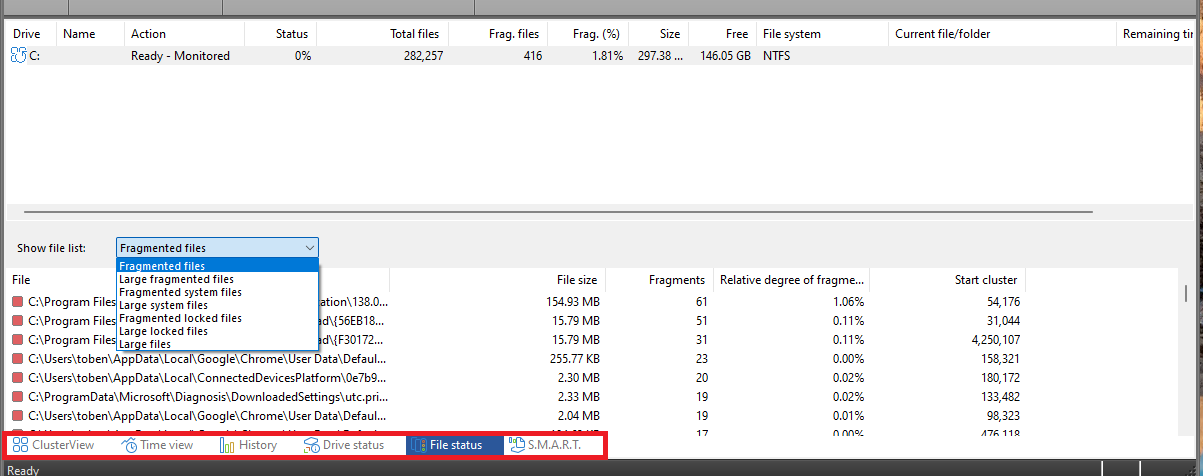Click red icon beside ConnectedDevicesPlatform file
The image size is (1203, 476).
tap(17, 378)
